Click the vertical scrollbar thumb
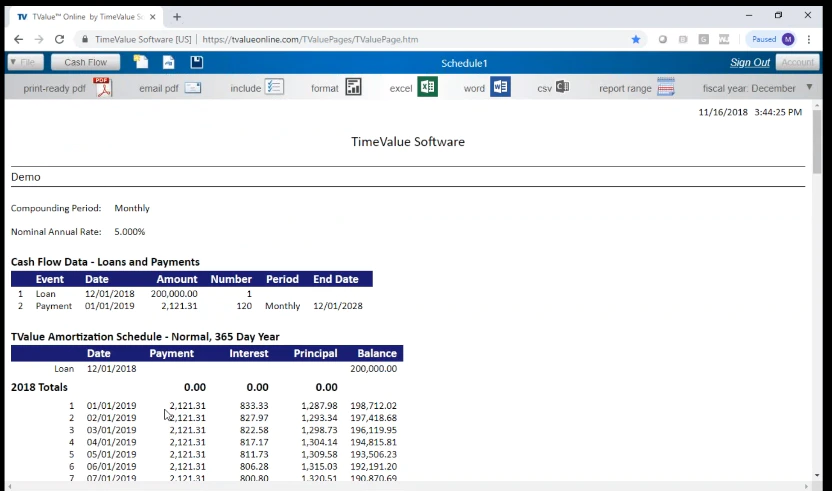The image size is (832, 491). point(816,141)
